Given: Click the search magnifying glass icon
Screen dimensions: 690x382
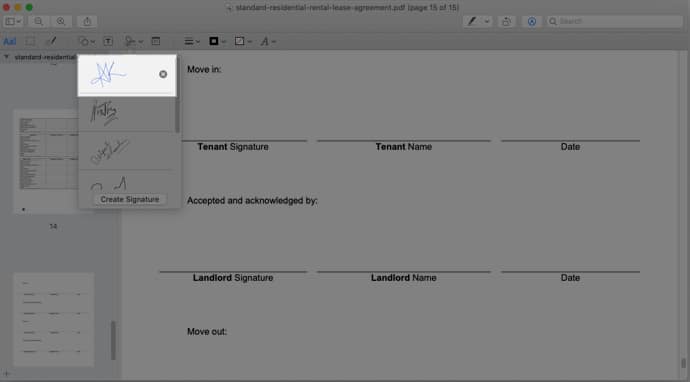Looking at the screenshot, I should [553, 21].
